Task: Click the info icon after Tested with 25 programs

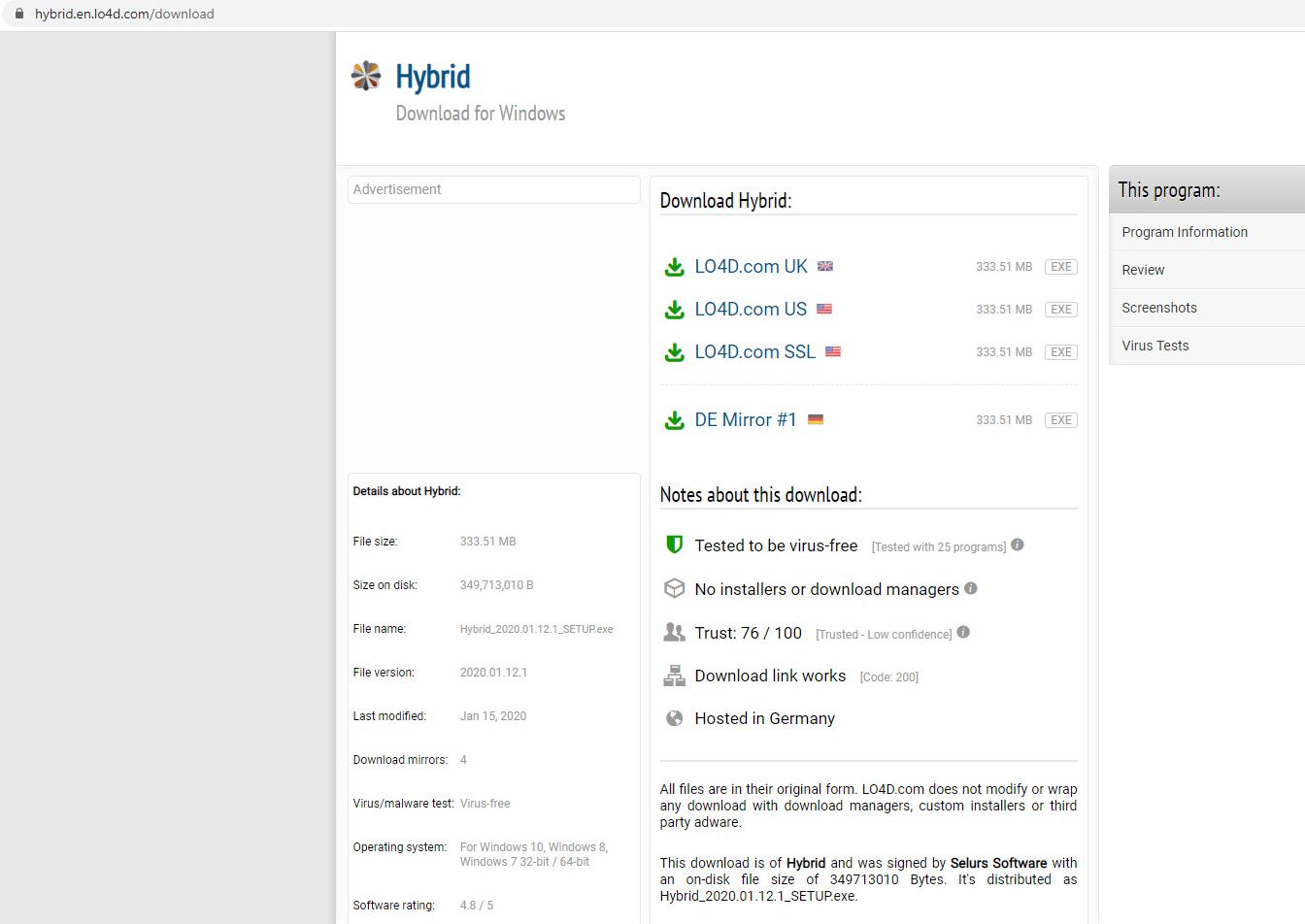Action: click(x=1018, y=544)
